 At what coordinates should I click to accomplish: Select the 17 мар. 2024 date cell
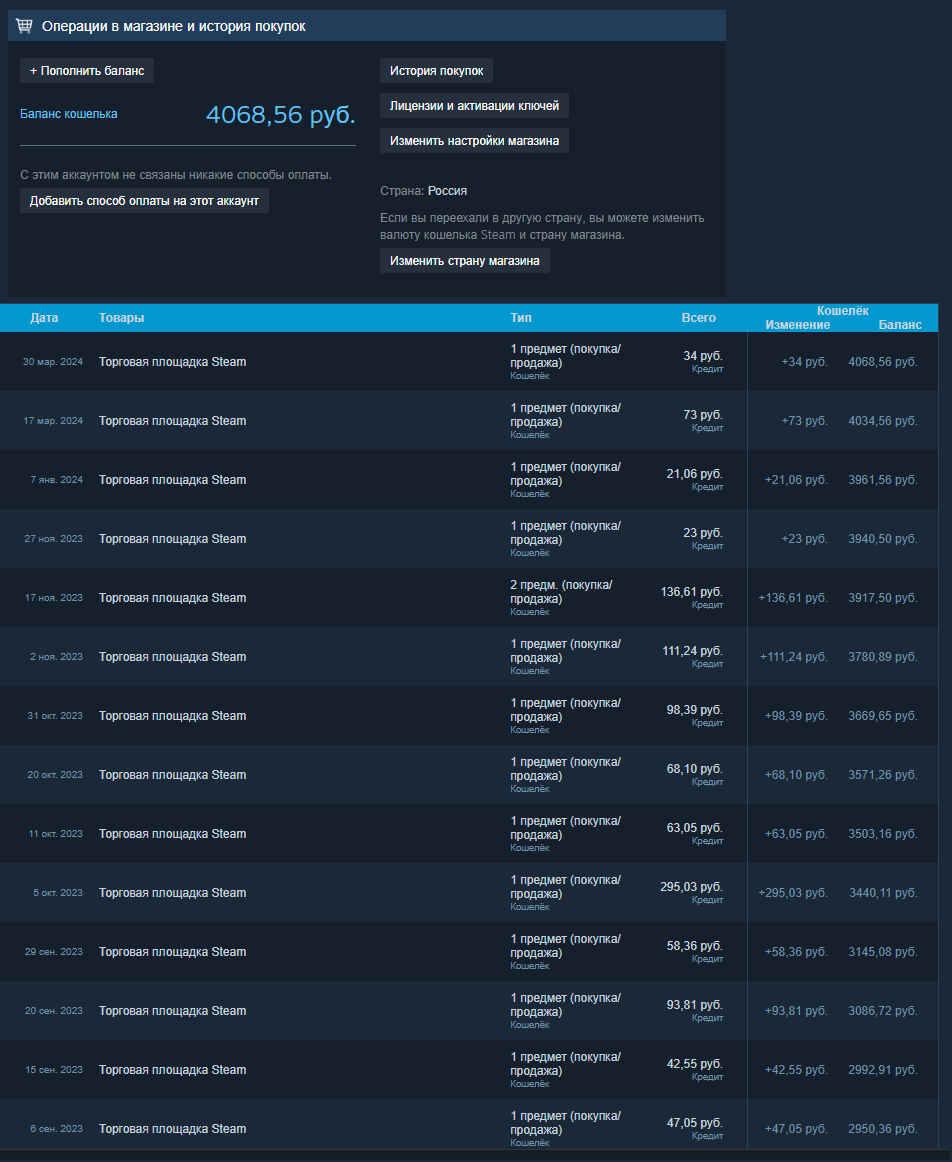(x=53, y=421)
